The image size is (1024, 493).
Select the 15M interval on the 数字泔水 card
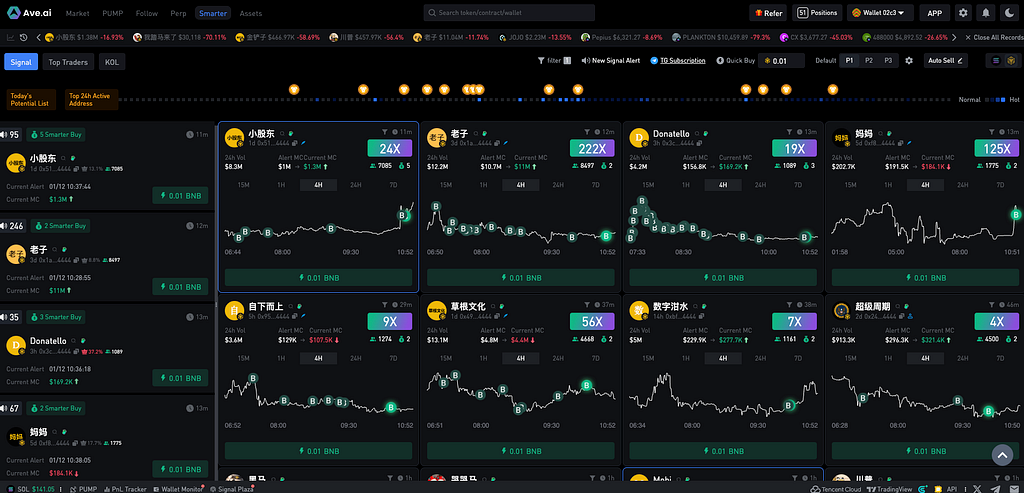[x=648, y=358]
